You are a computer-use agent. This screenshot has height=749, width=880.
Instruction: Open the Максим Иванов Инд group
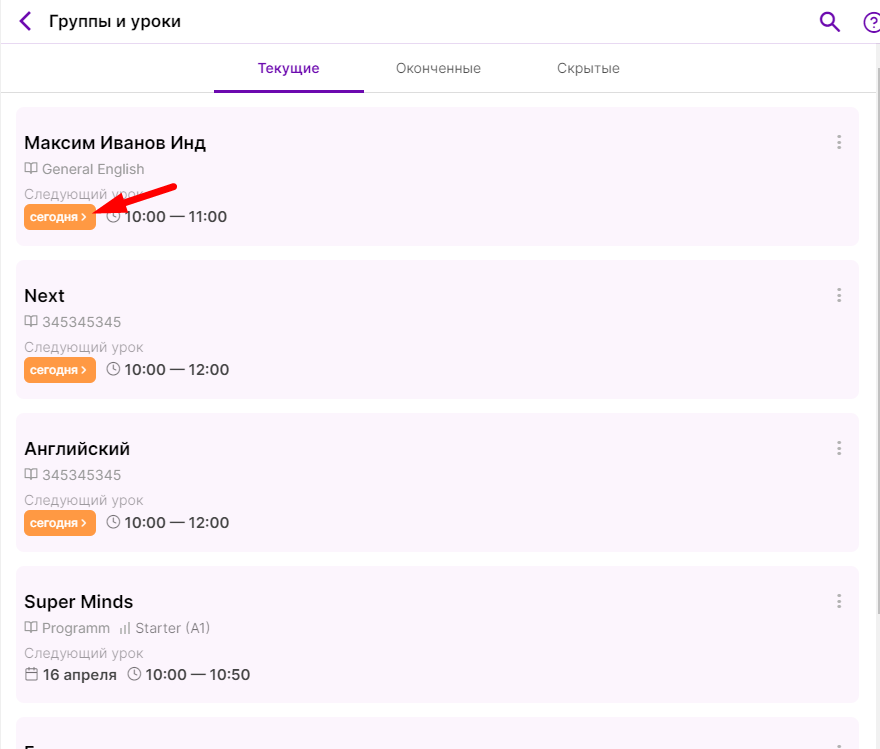coord(115,143)
